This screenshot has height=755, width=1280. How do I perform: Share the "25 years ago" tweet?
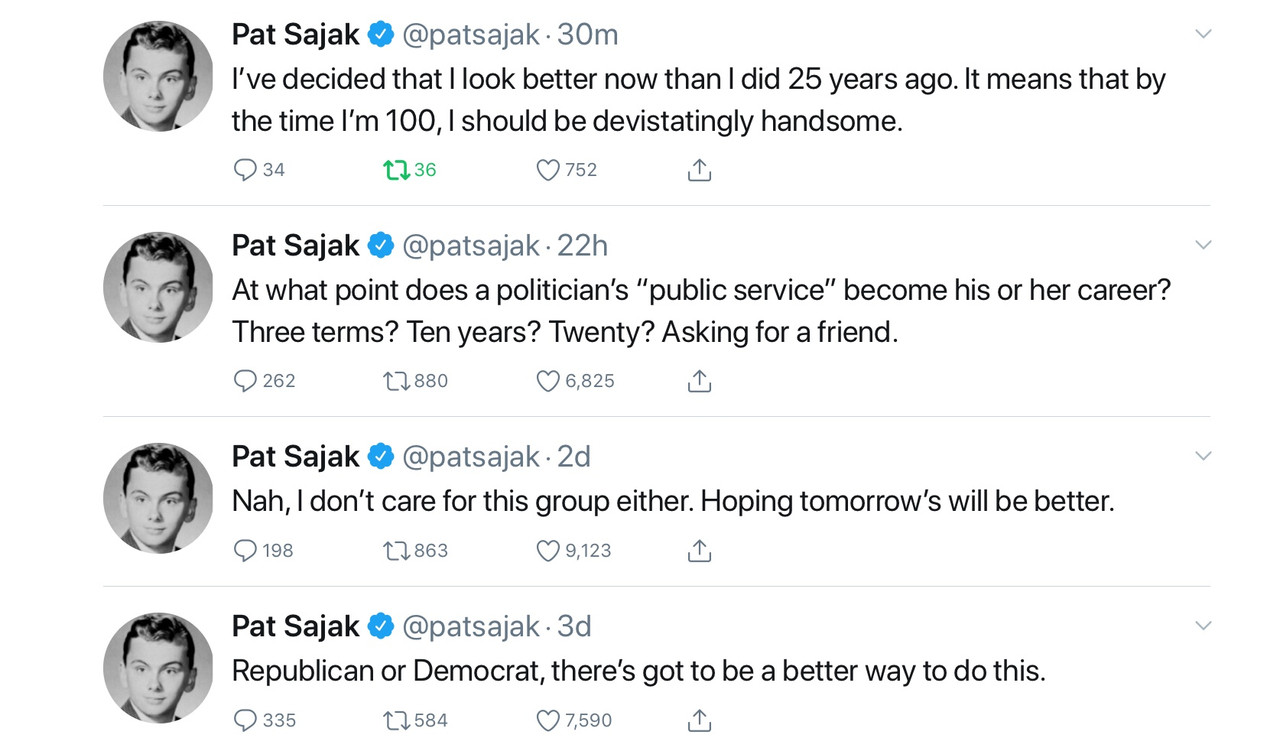(699, 170)
